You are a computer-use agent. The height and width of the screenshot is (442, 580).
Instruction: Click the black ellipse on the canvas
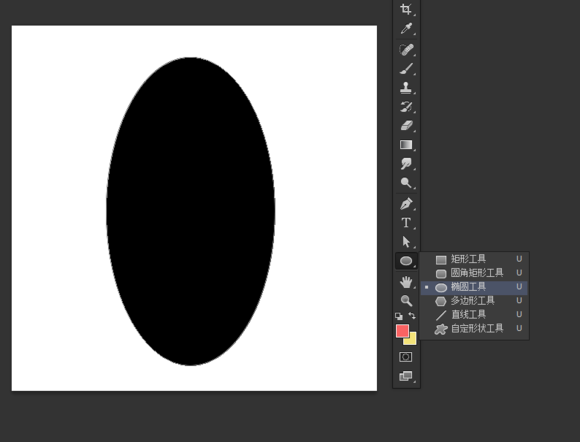(x=190, y=211)
